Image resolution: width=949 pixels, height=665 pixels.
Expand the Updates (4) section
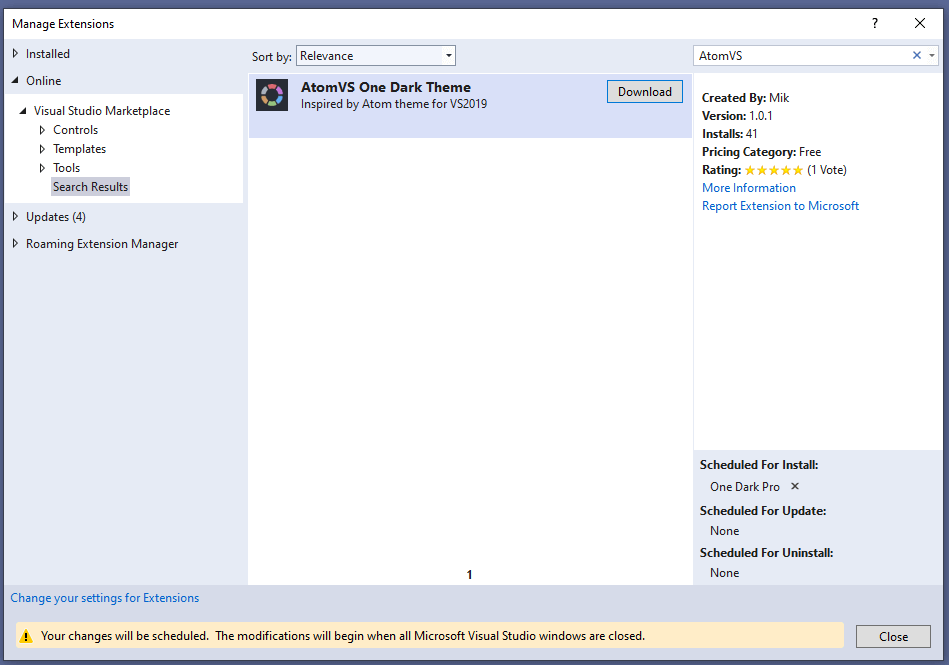(x=15, y=217)
